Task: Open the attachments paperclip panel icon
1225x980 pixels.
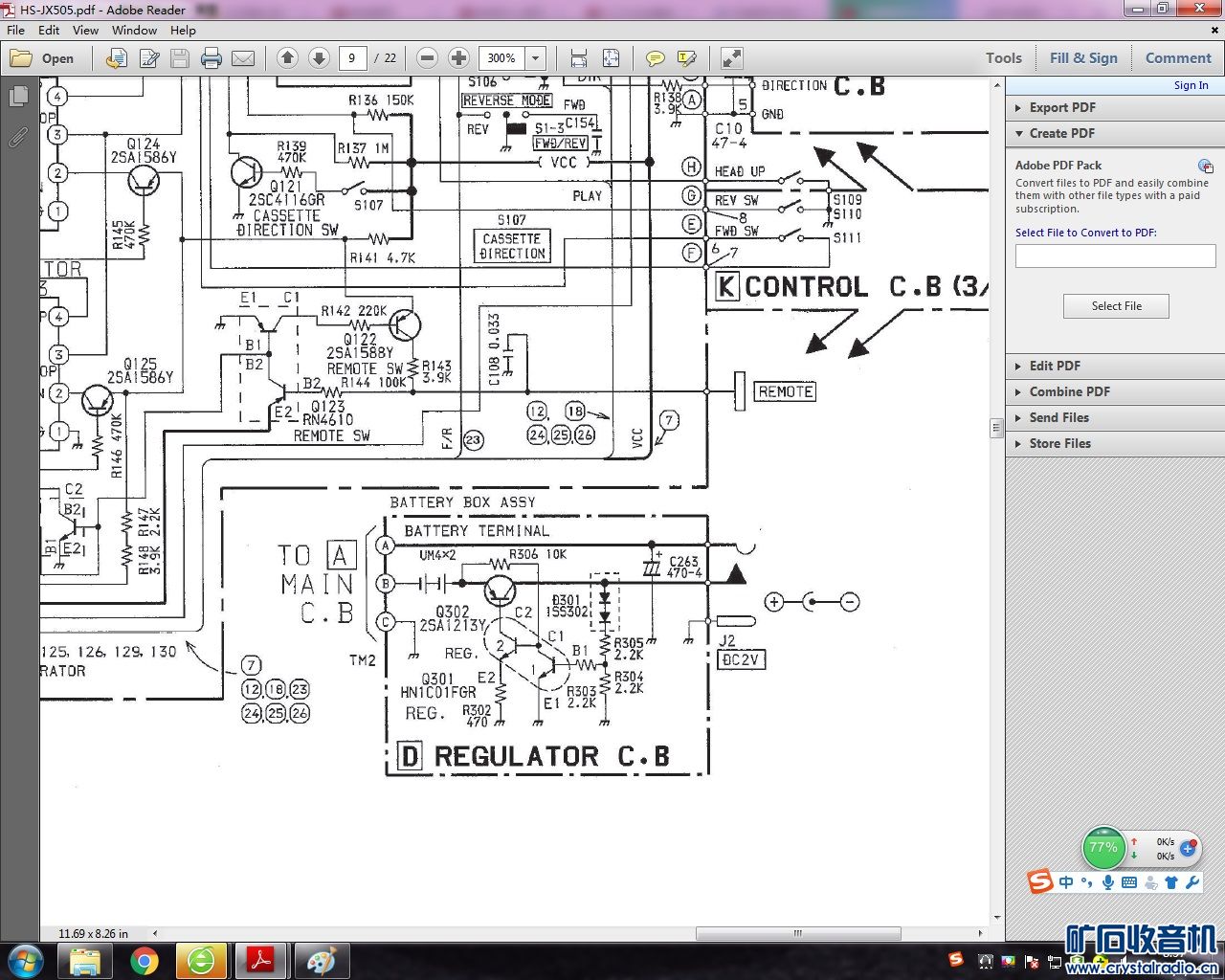Action: (17, 137)
